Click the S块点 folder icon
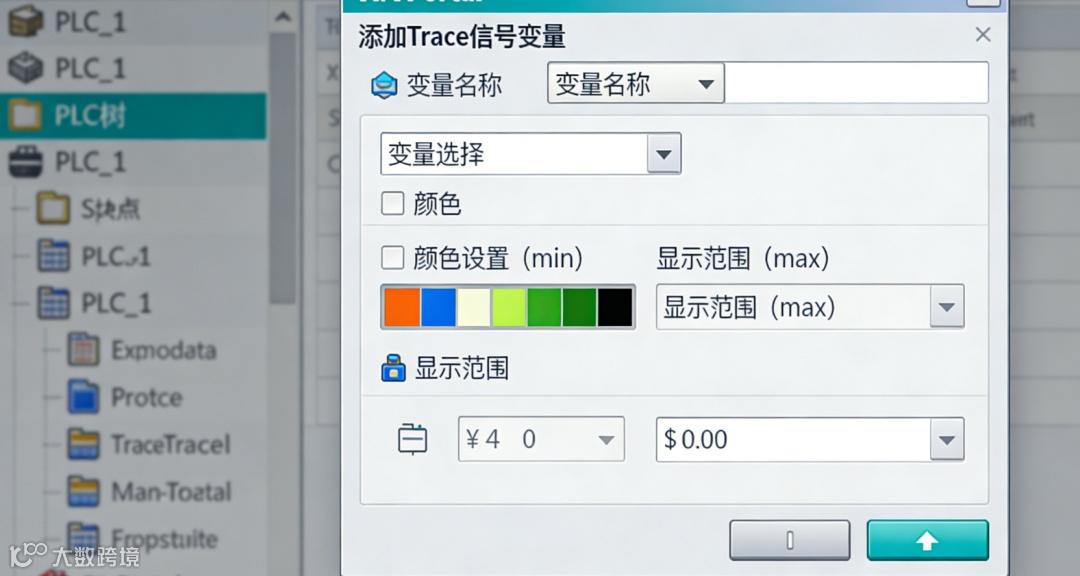 pos(53,209)
